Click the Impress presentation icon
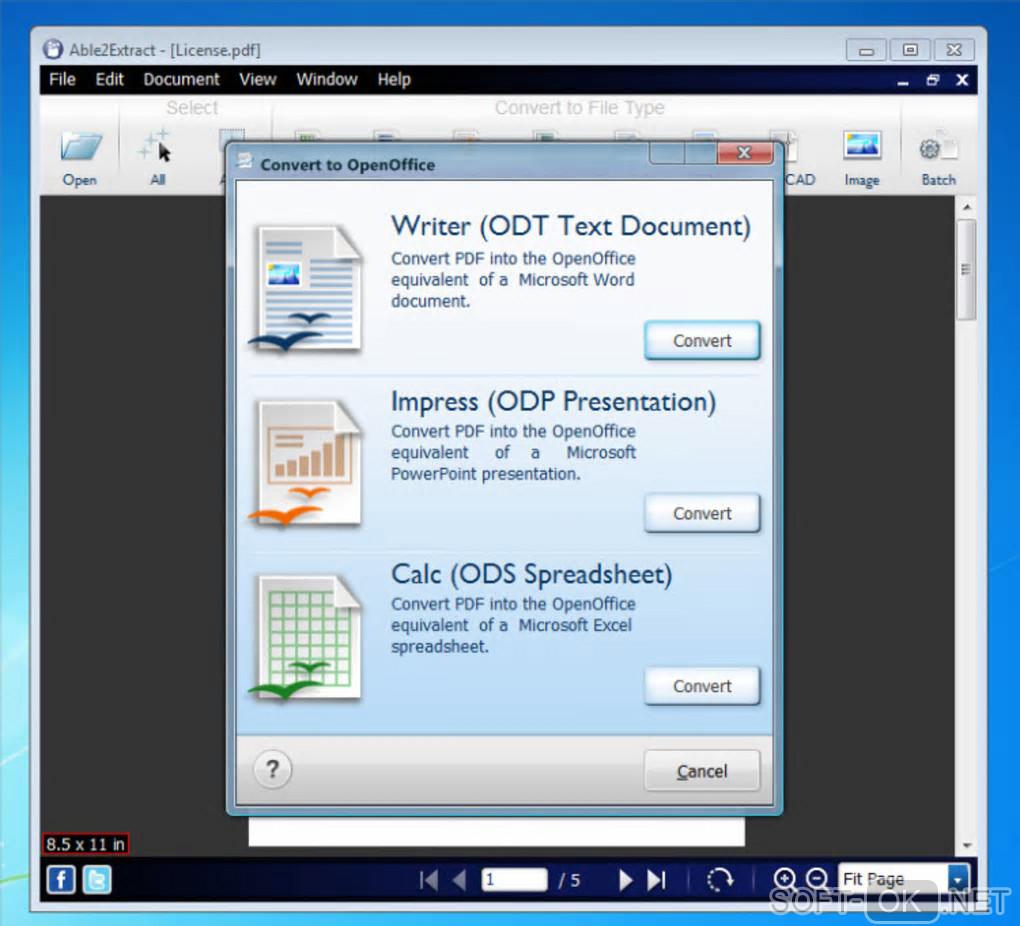The height and width of the screenshot is (926, 1020). click(306, 463)
